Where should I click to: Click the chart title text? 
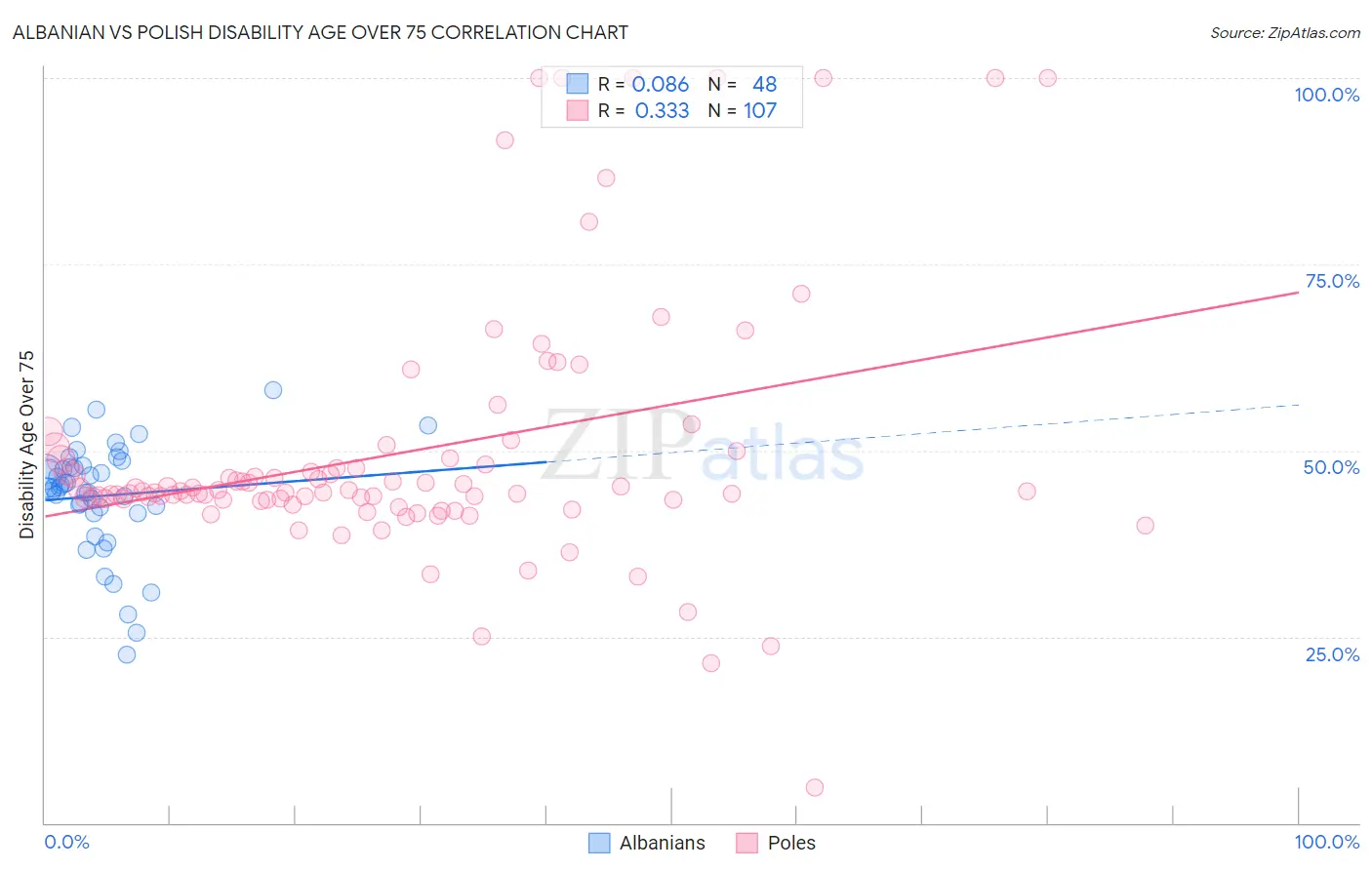[x=320, y=32]
